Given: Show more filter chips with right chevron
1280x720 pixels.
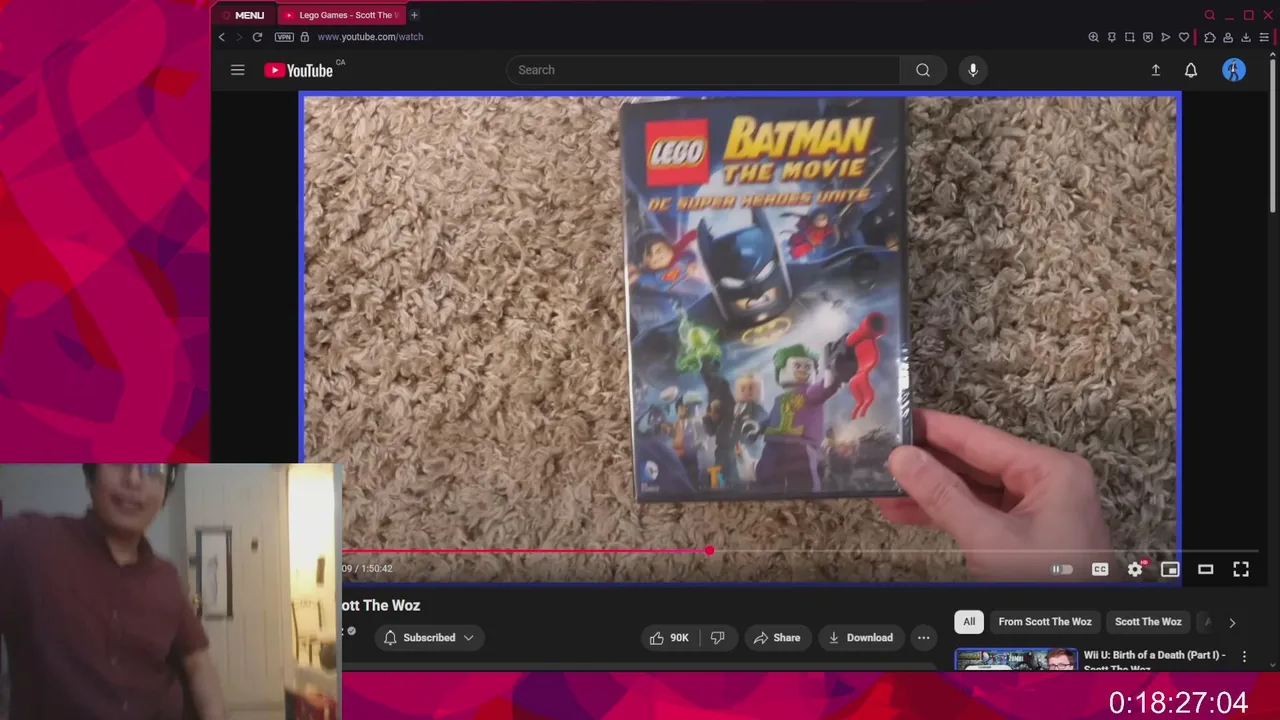Looking at the screenshot, I should point(1232,622).
